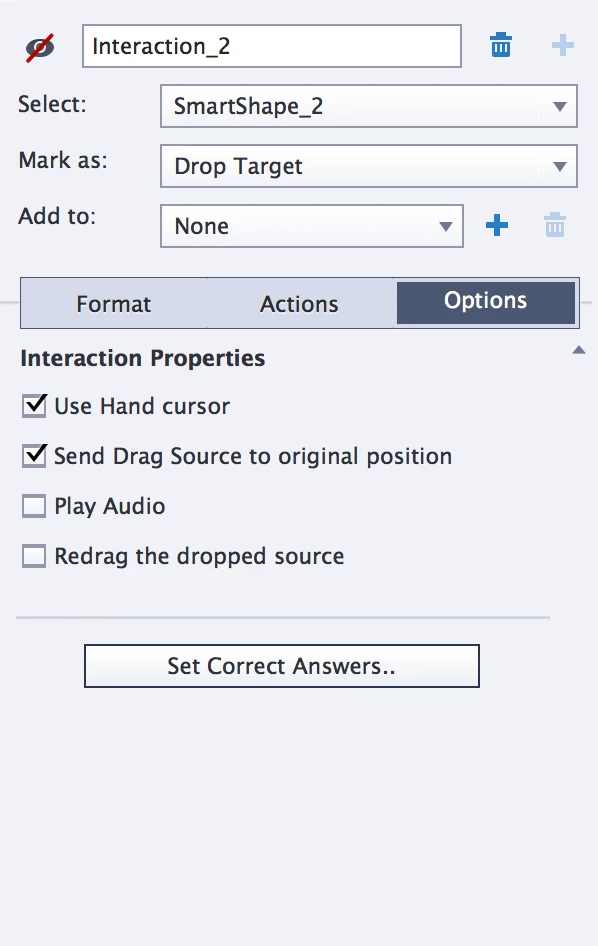Delete Interaction_2 with the trash icon
598x946 pixels.
click(x=500, y=45)
